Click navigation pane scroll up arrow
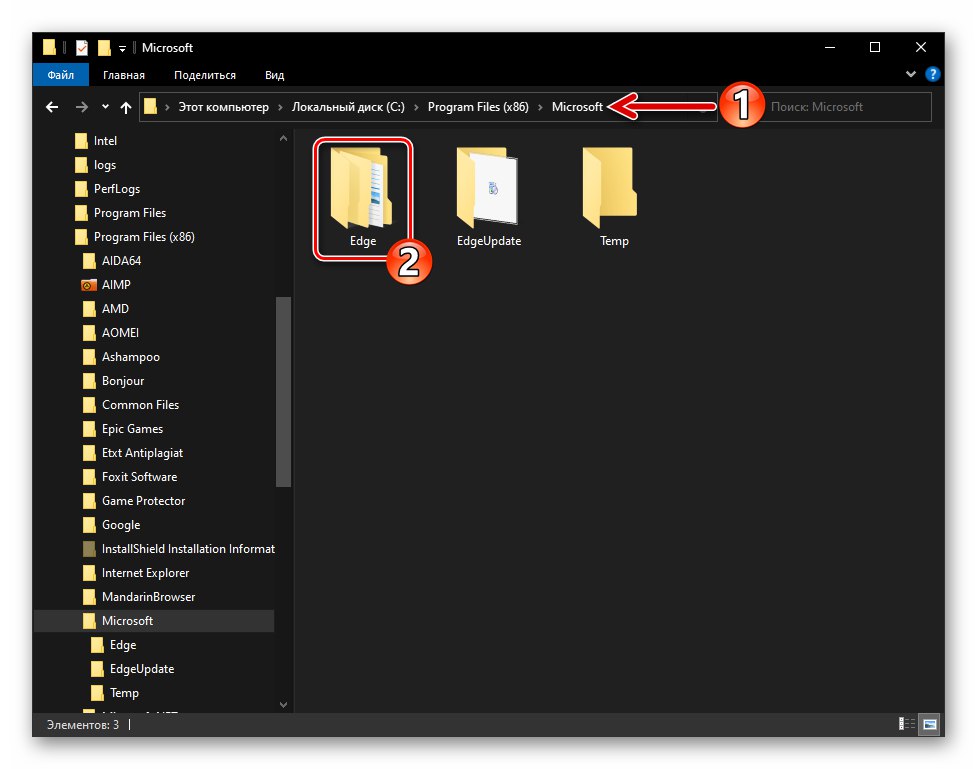The width and height of the screenshot is (977, 769). click(283, 138)
